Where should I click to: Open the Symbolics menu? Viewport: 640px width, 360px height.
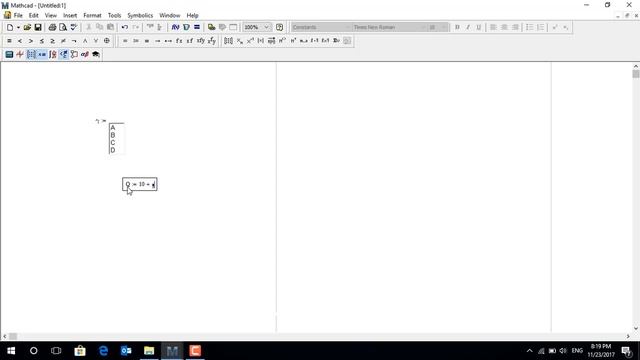[140, 16]
